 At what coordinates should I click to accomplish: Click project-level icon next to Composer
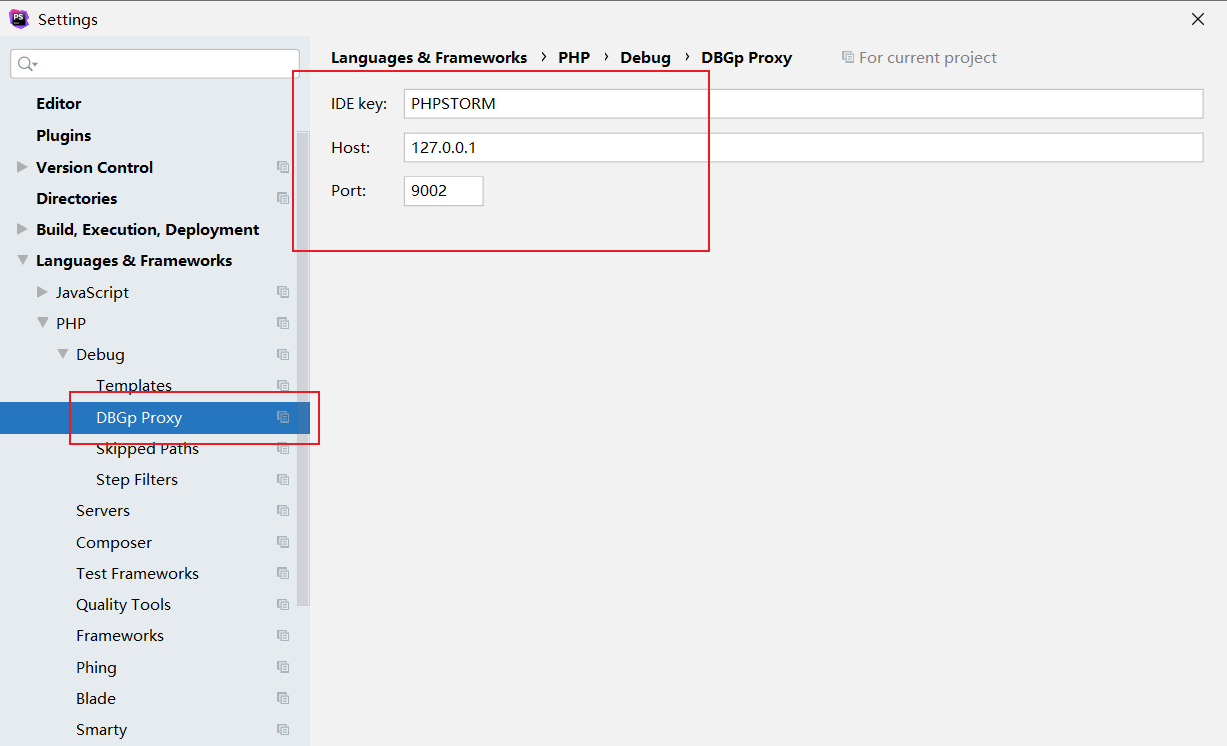point(283,542)
